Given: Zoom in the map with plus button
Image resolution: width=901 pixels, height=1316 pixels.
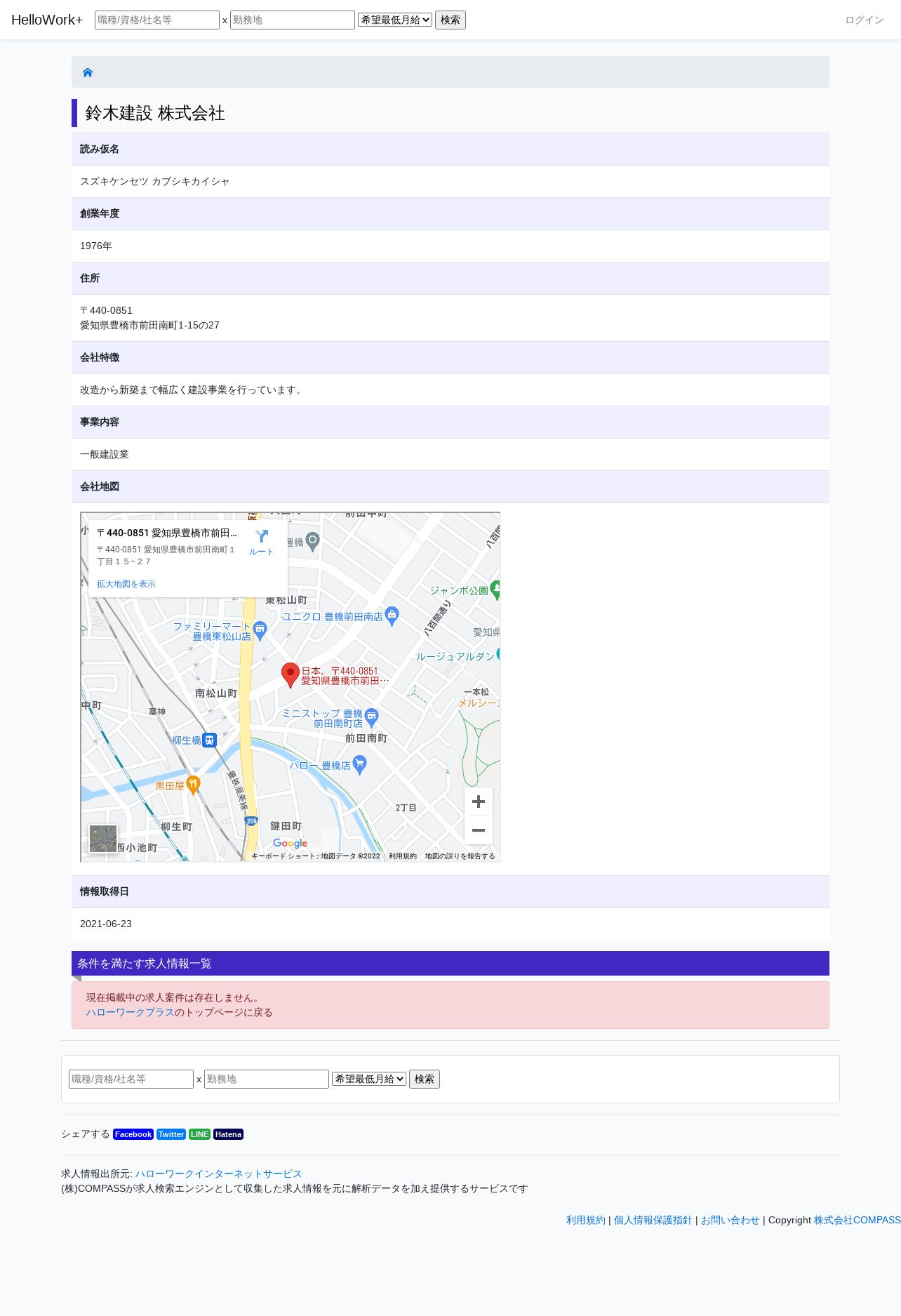Looking at the screenshot, I should [x=479, y=802].
